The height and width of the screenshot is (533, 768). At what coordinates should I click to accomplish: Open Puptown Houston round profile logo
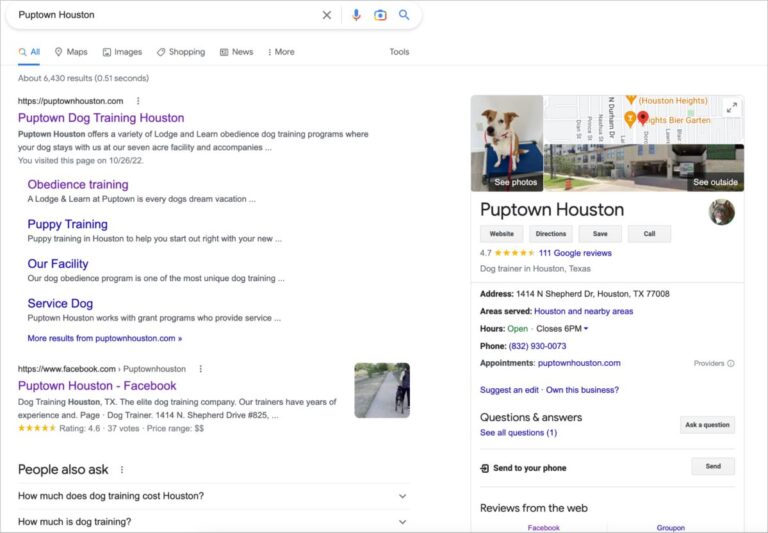721,212
